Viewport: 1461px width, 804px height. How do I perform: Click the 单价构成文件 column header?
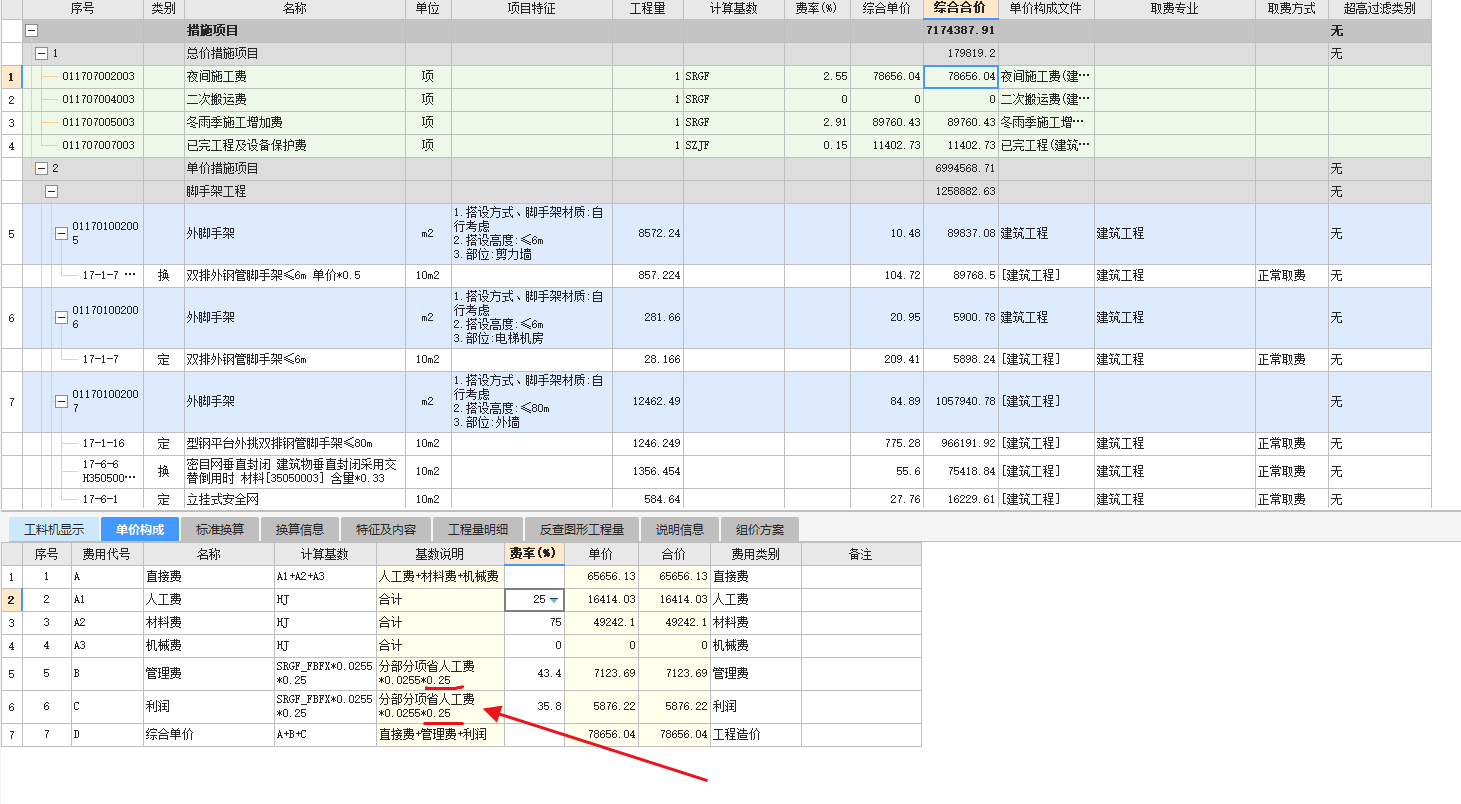pos(1046,9)
